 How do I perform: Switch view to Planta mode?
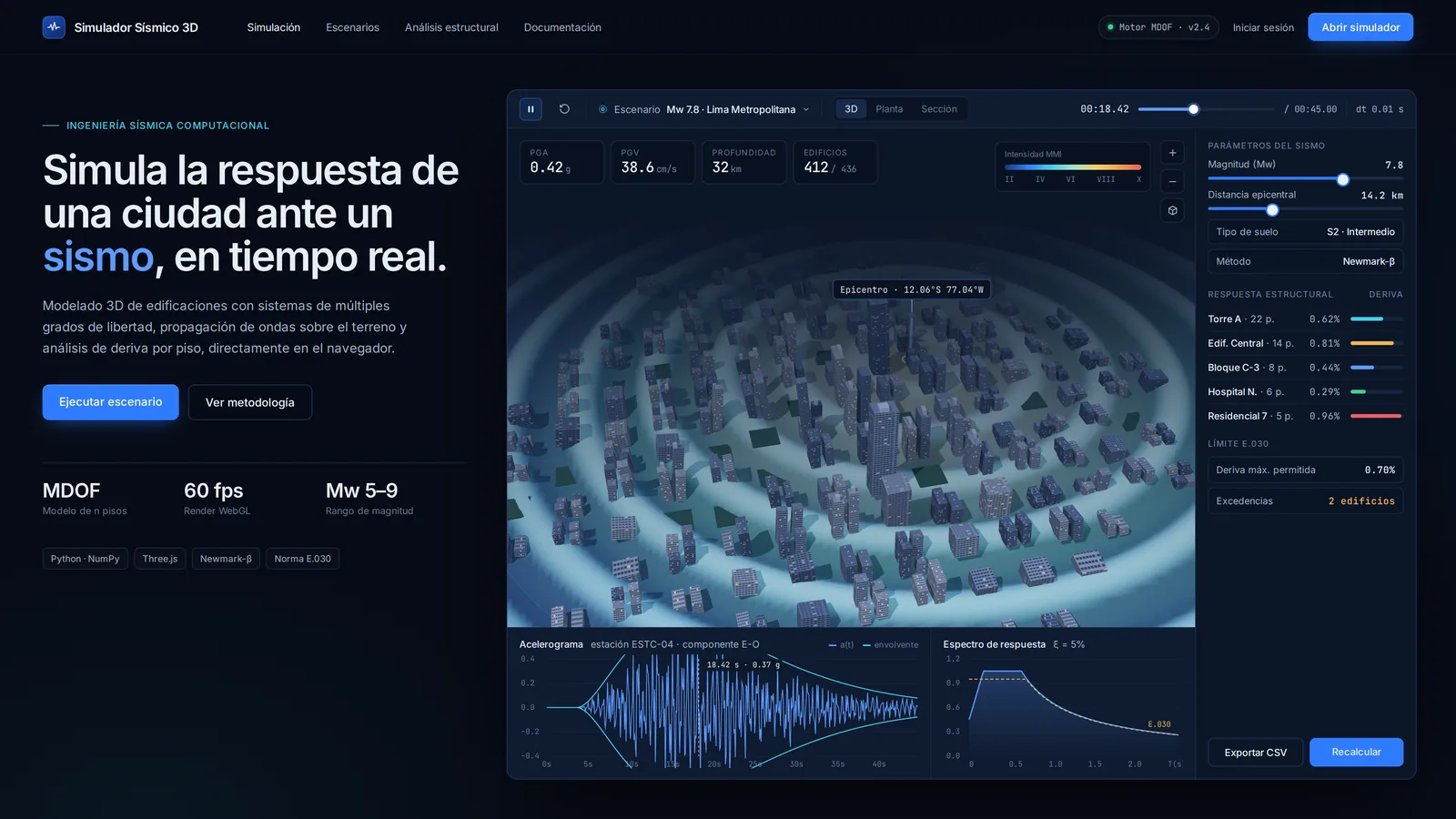(x=889, y=109)
